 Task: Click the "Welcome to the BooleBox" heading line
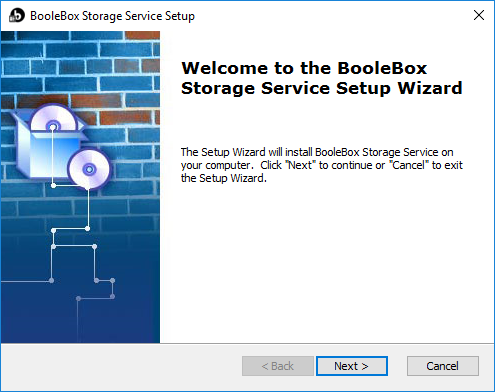pos(304,68)
